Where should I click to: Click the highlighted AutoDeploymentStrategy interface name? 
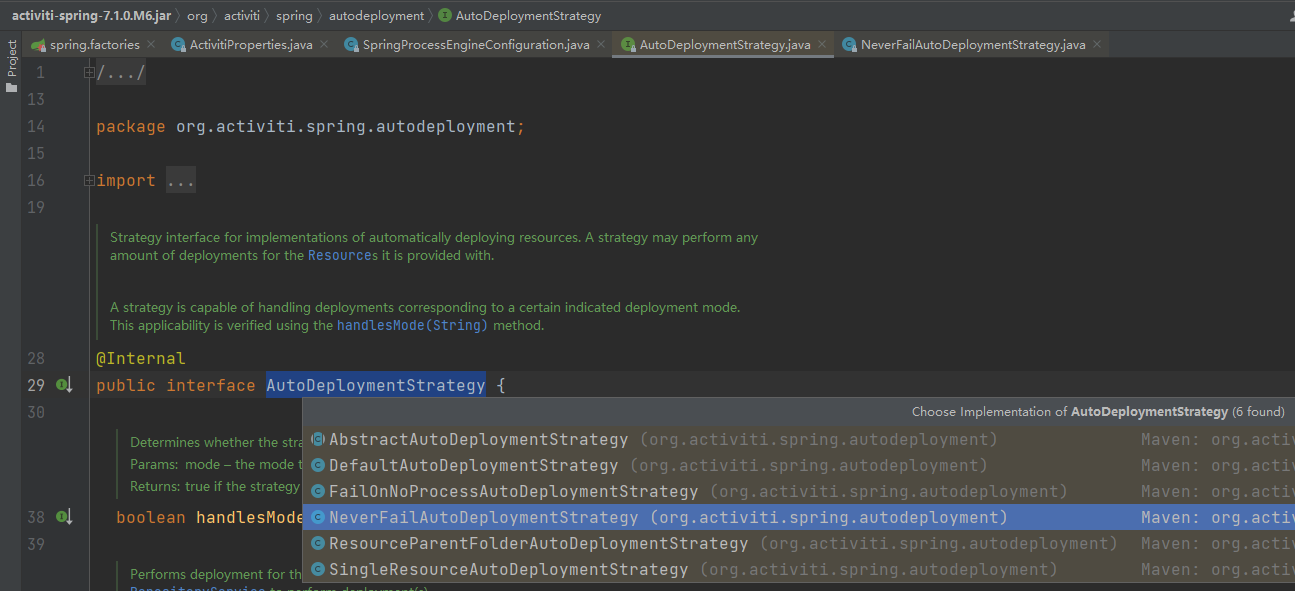376,385
